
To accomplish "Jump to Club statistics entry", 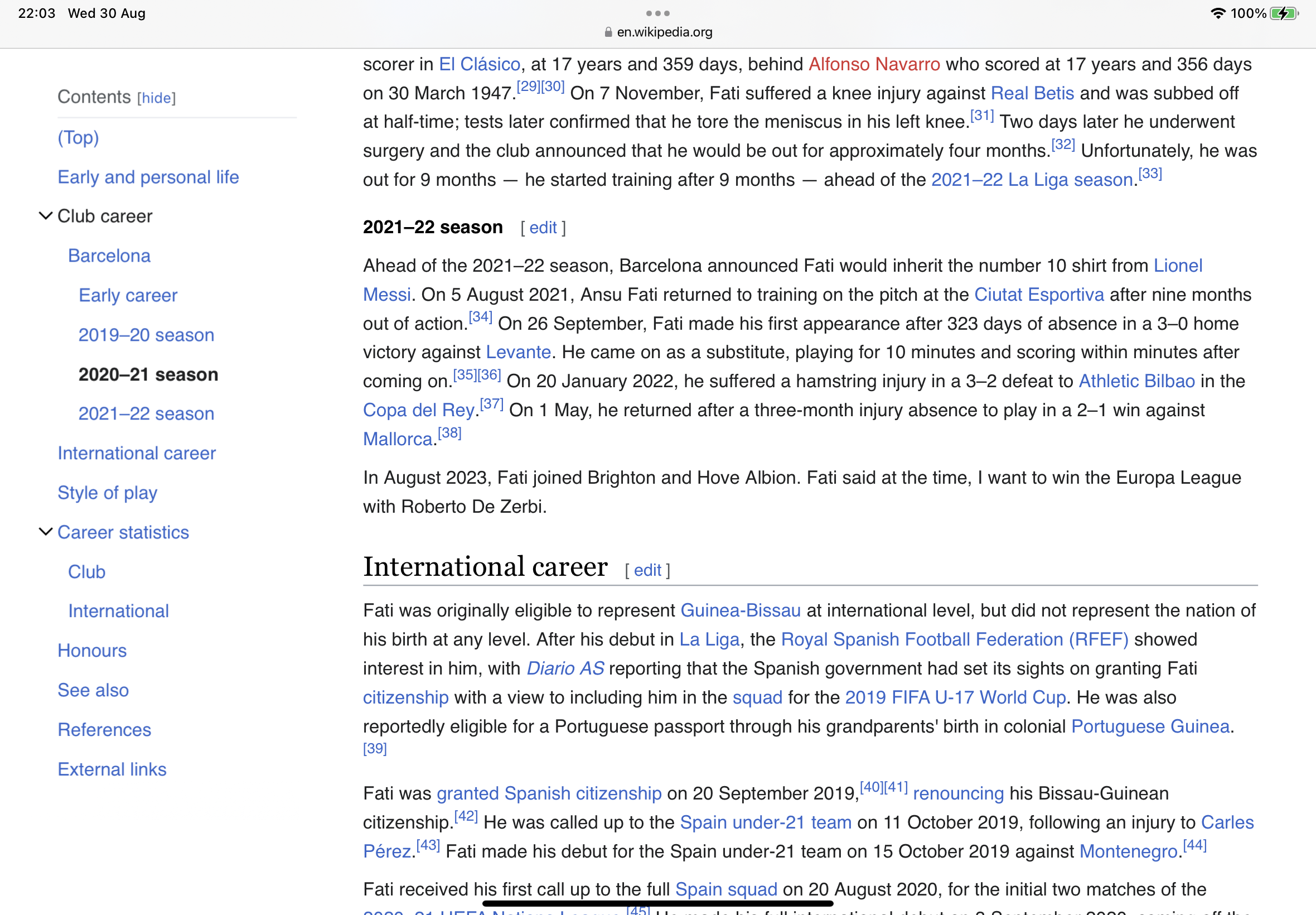I will click(86, 571).
